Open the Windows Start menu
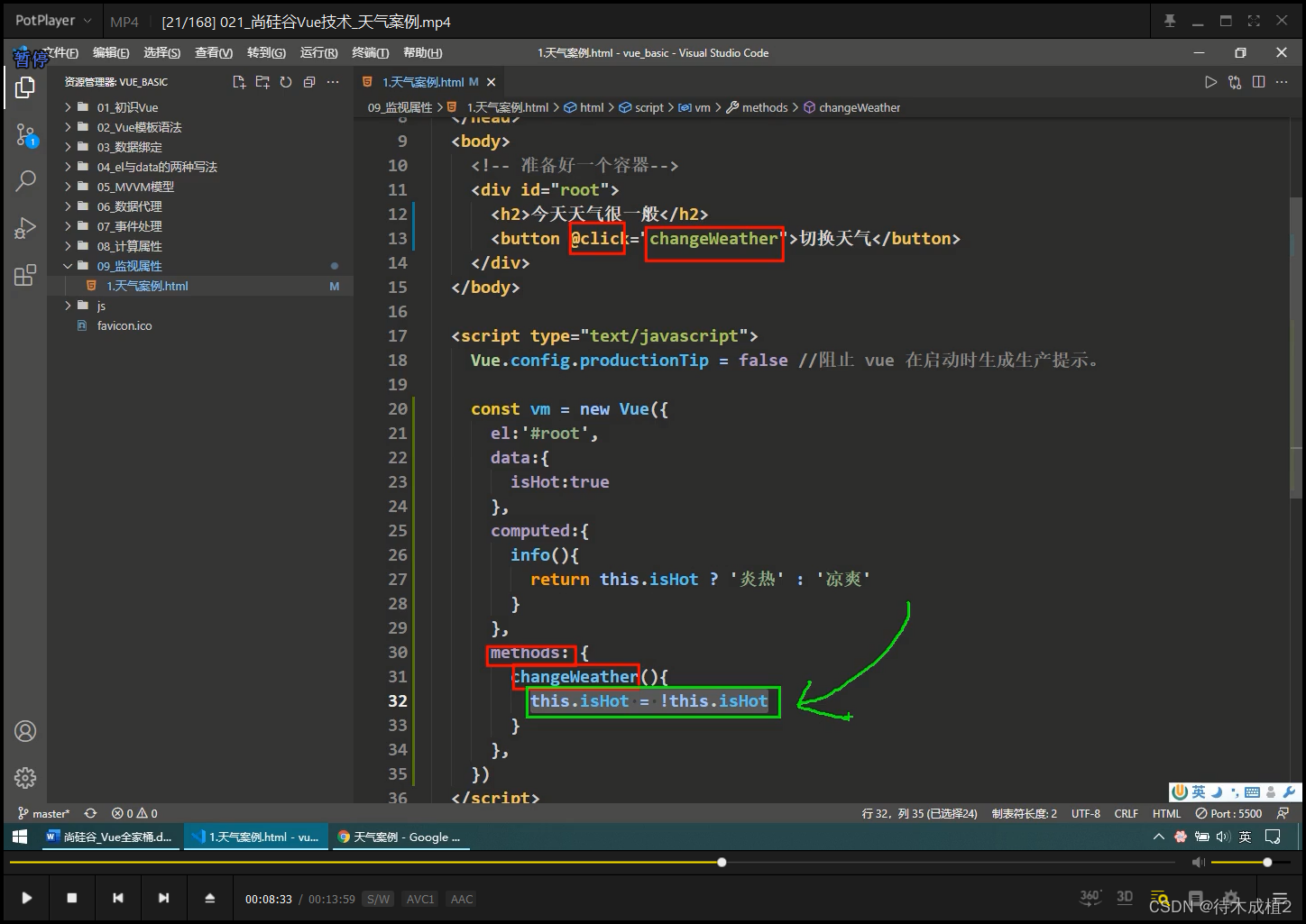The width and height of the screenshot is (1306, 924). tap(20, 837)
